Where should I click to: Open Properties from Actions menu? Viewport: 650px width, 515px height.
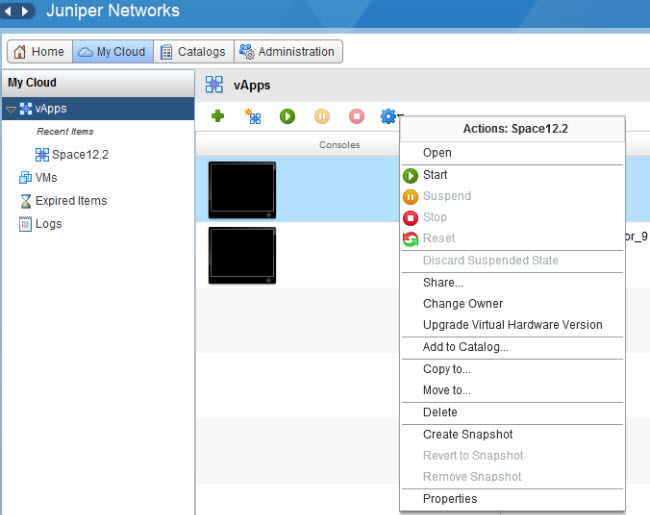point(512,499)
